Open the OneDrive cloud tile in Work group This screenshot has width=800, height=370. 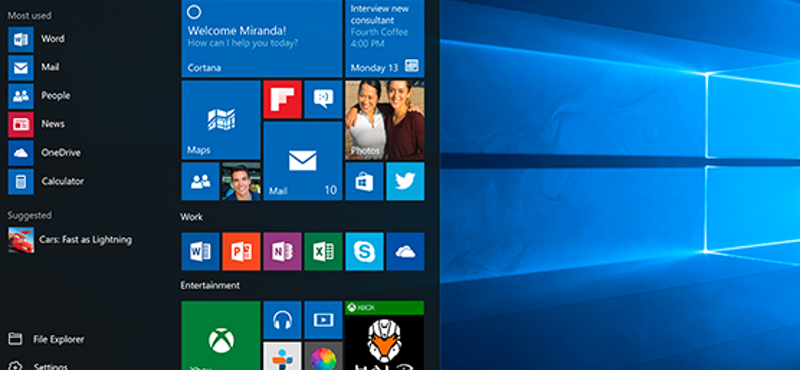click(405, 252)
